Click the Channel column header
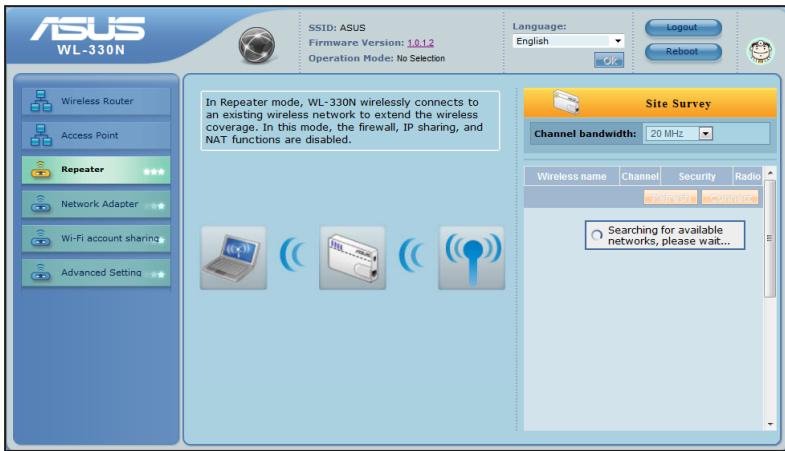The height and width of the screenshot is (451, 785). tap(640, 176)
